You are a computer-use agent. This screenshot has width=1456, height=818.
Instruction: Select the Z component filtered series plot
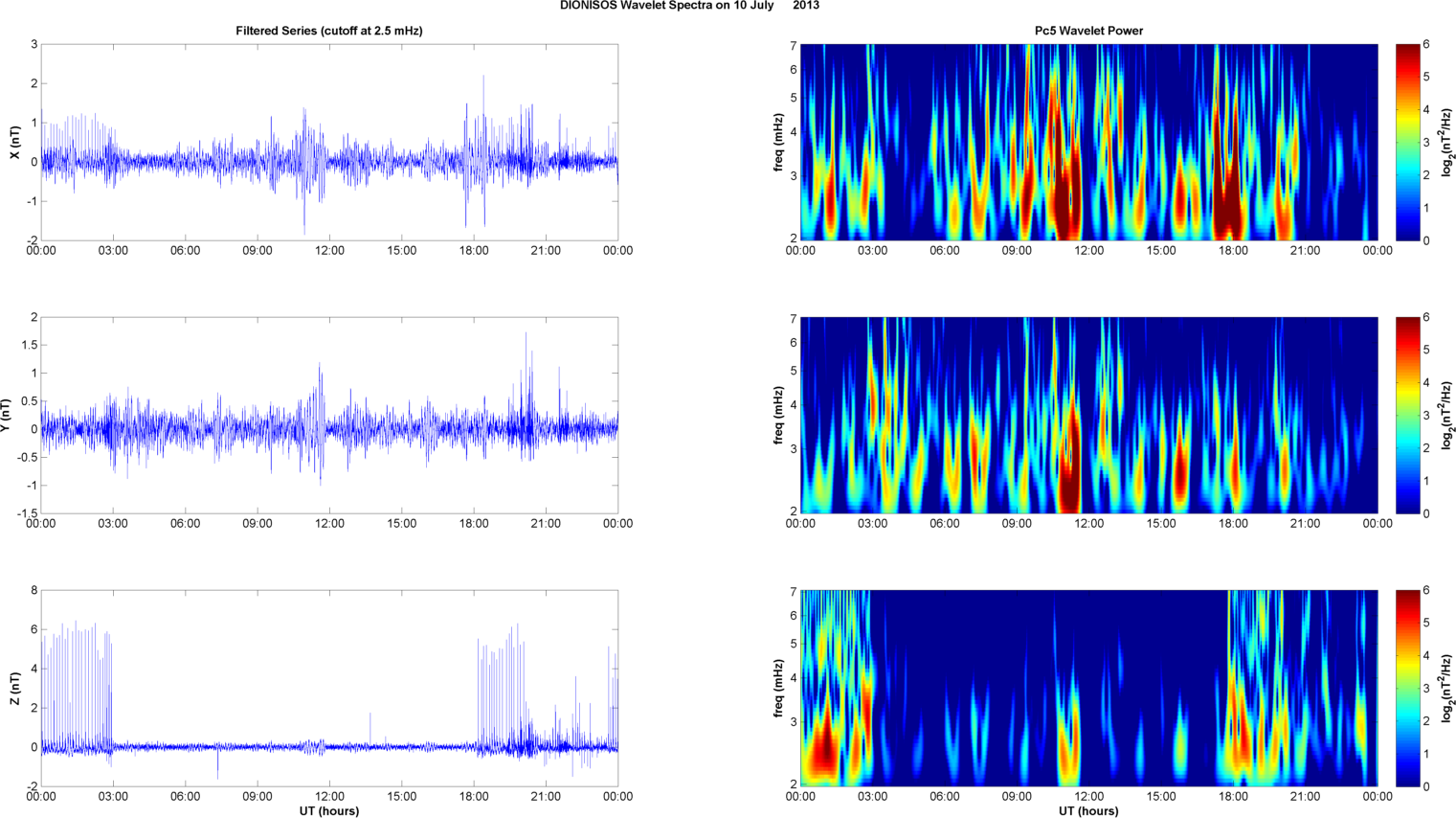[329, 688]
